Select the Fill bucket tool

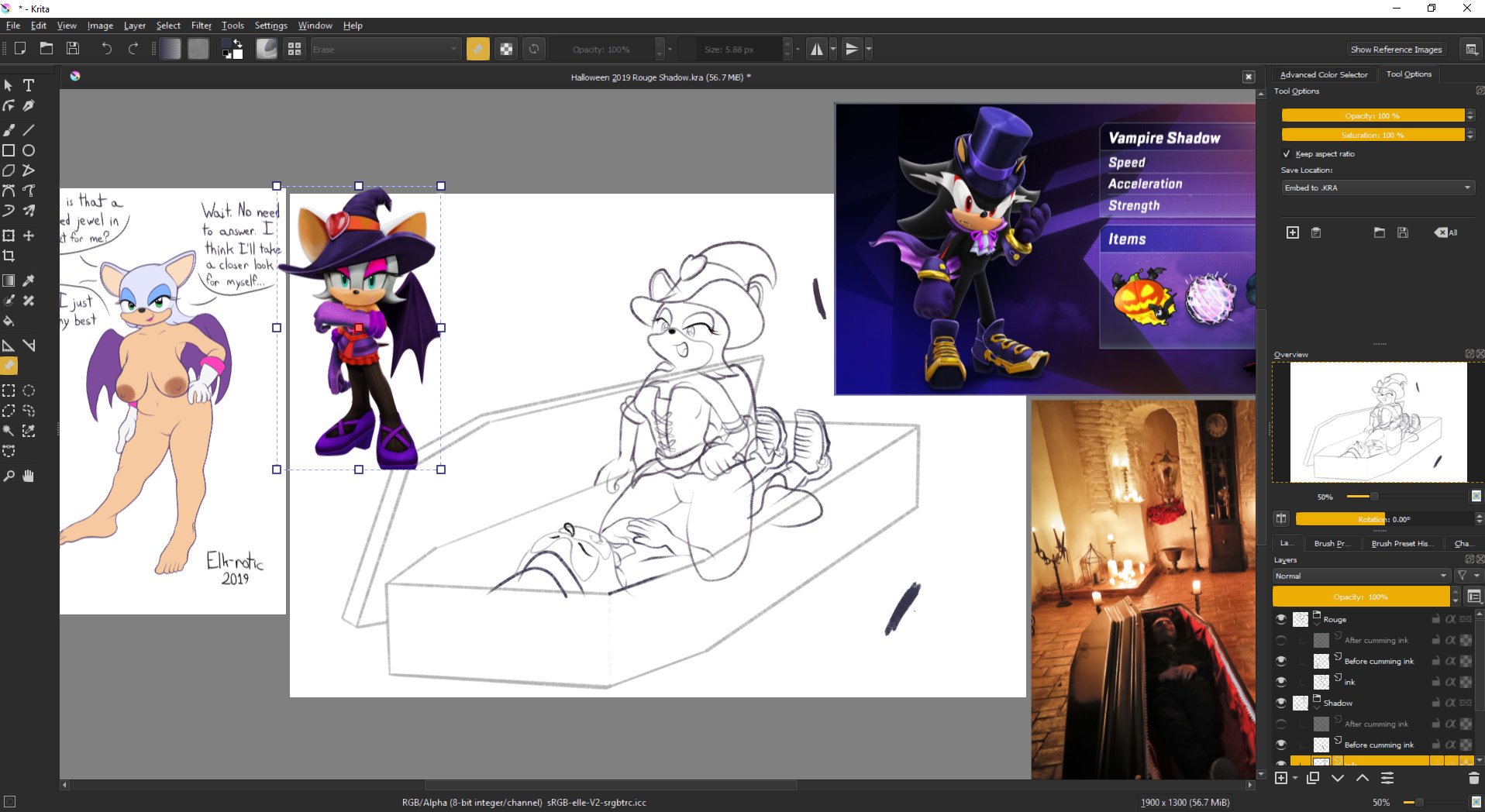click(9, 321)
